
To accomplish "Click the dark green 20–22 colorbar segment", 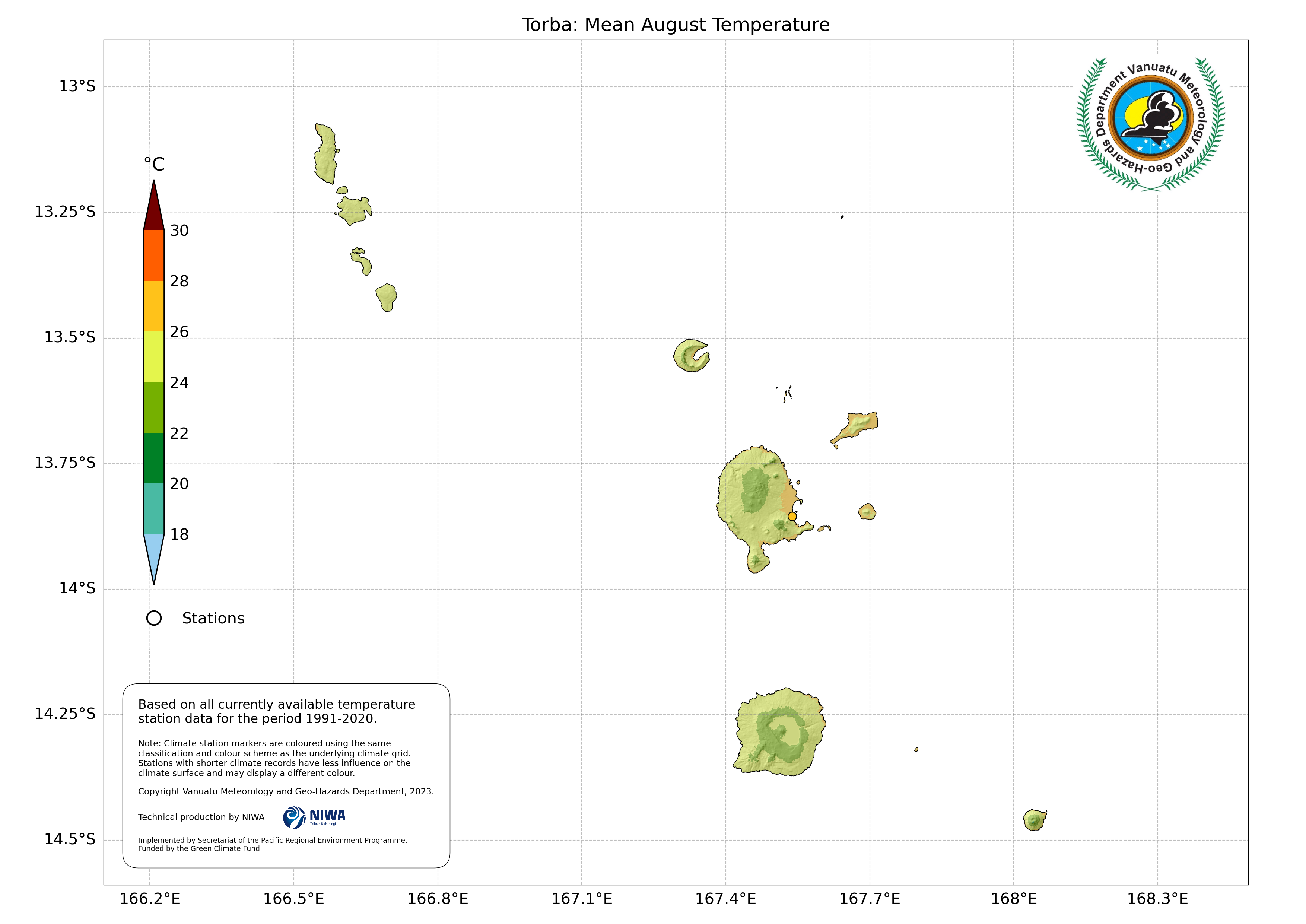I will pos(153,458).
